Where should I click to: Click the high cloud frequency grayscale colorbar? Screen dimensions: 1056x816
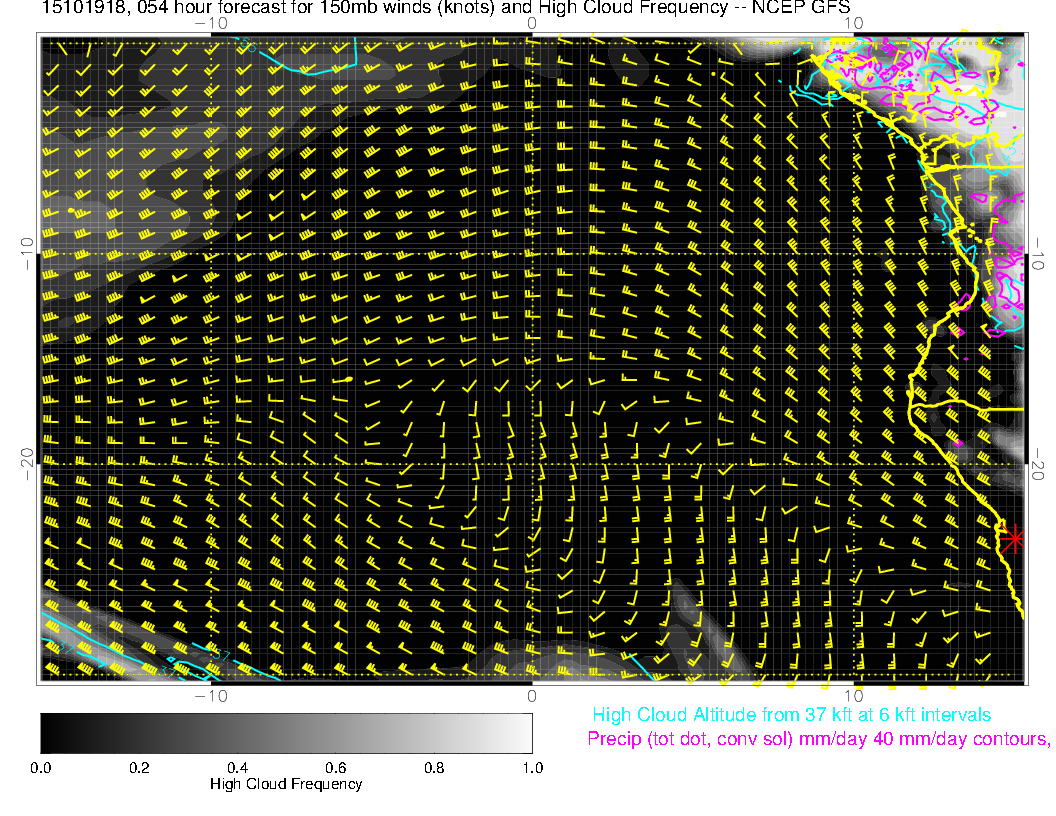(286, 732)
